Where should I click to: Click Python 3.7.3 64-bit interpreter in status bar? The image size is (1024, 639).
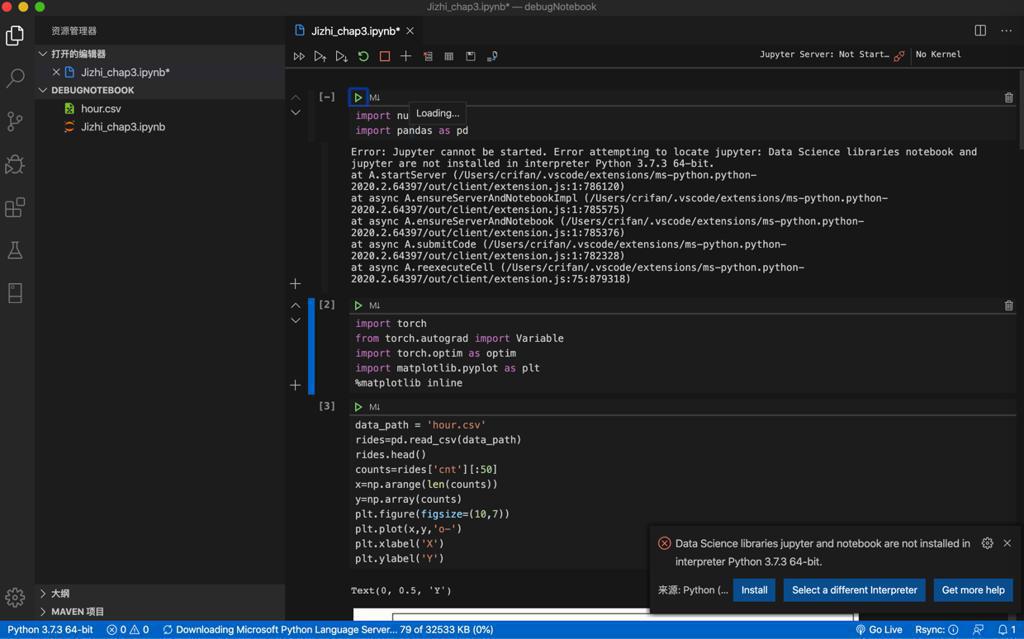point(50,630)
